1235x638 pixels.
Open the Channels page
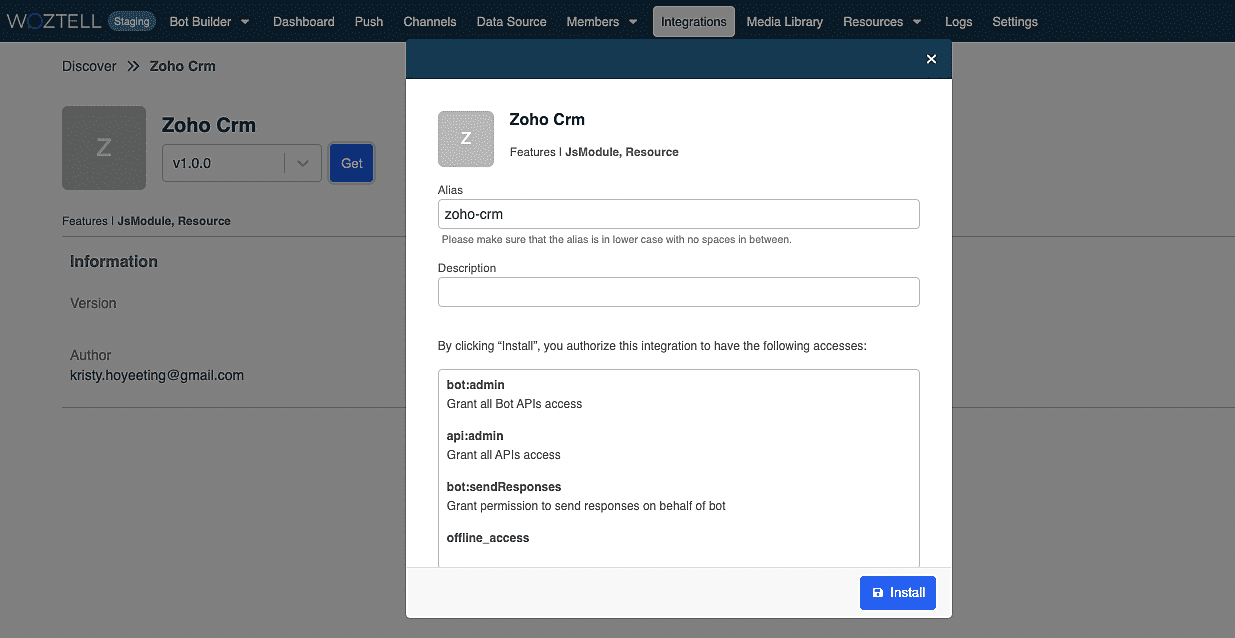point(430,22)
